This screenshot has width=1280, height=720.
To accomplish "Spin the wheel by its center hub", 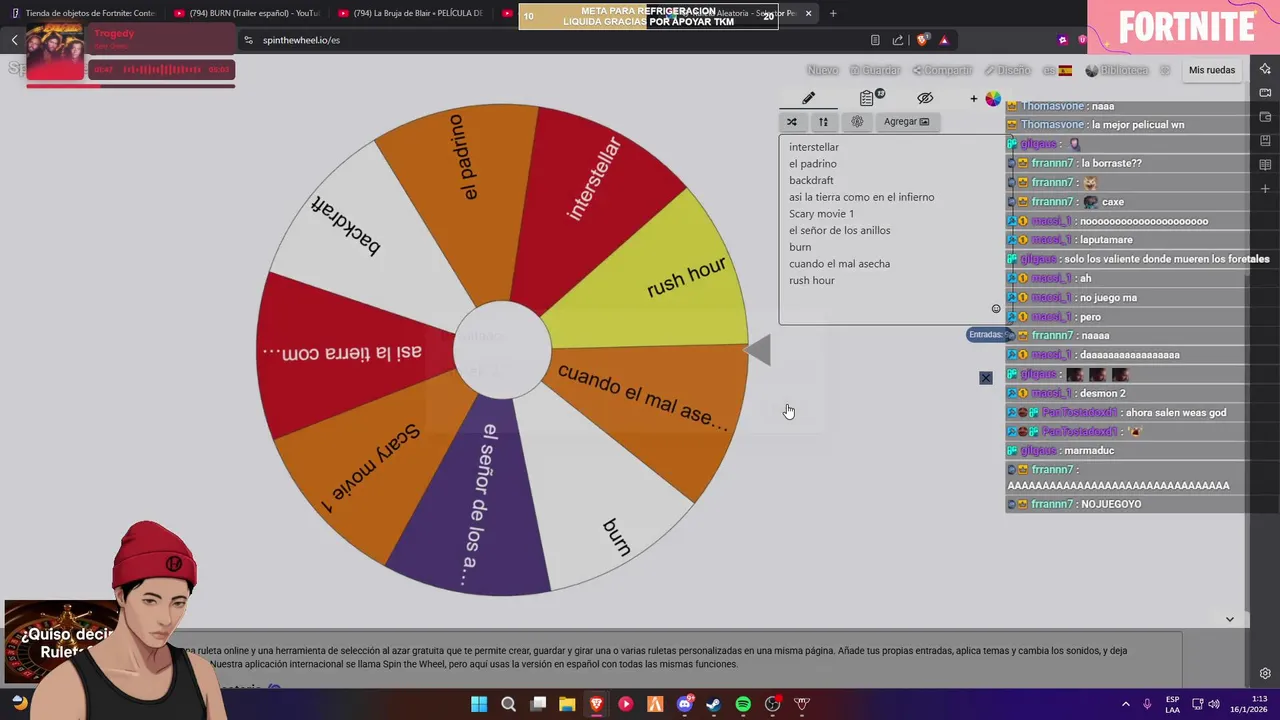I will [x=502, y=350].
